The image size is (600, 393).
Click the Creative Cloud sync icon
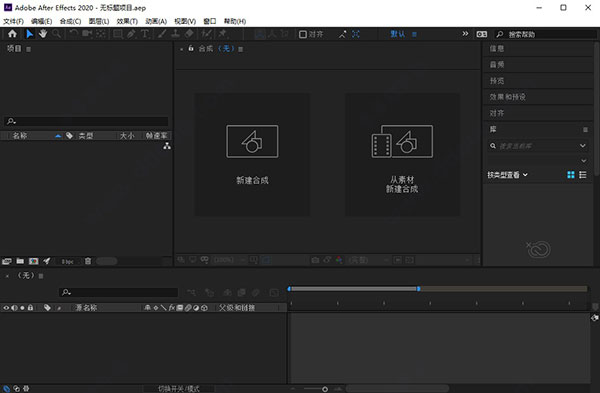(538, 249)
